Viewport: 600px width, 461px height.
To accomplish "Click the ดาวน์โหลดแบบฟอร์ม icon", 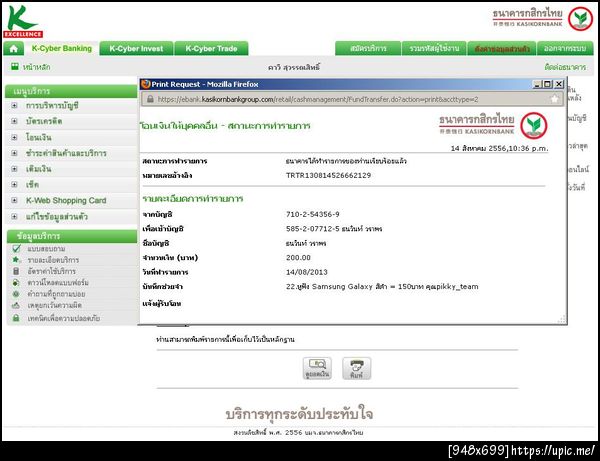I will click(16, 283).
